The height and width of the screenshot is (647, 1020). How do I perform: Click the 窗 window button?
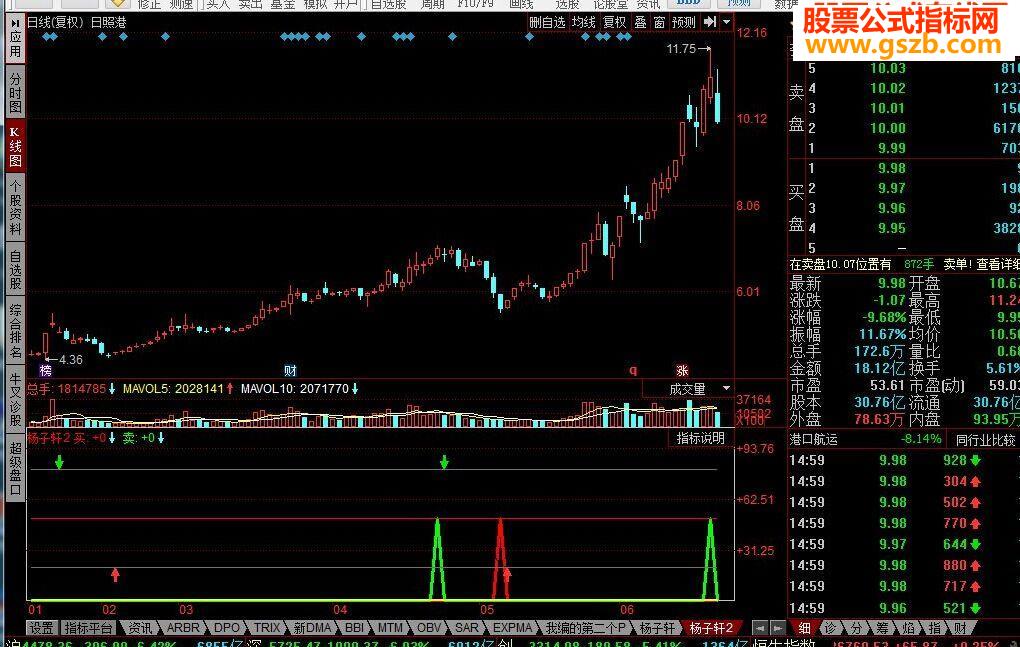pyautogui.click(x=659, y=22)
